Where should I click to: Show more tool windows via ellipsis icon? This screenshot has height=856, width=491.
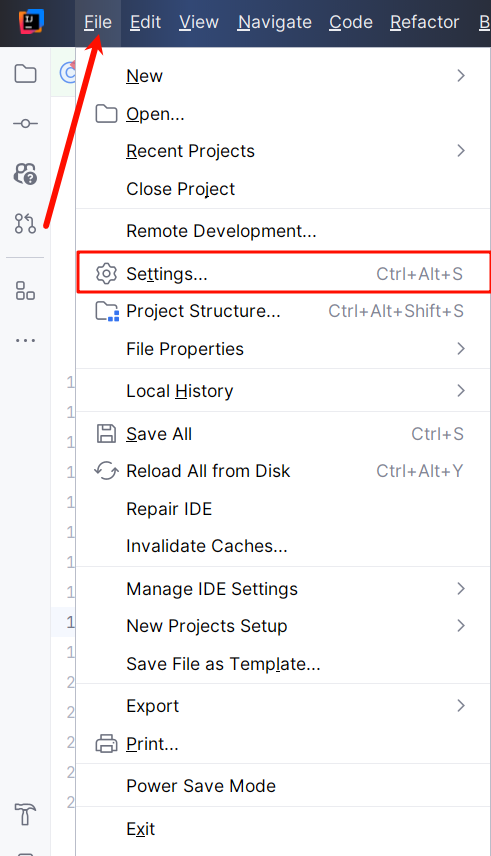25,341
